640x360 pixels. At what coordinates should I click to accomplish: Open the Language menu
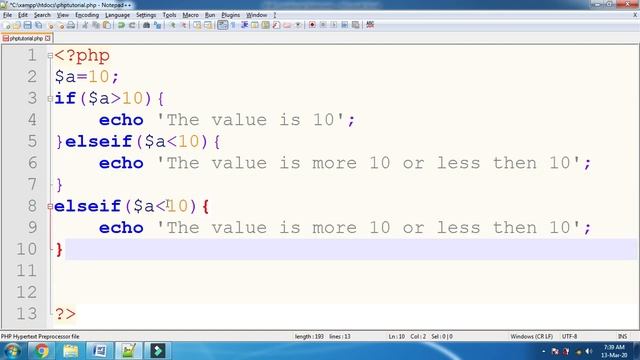[118, 15]
